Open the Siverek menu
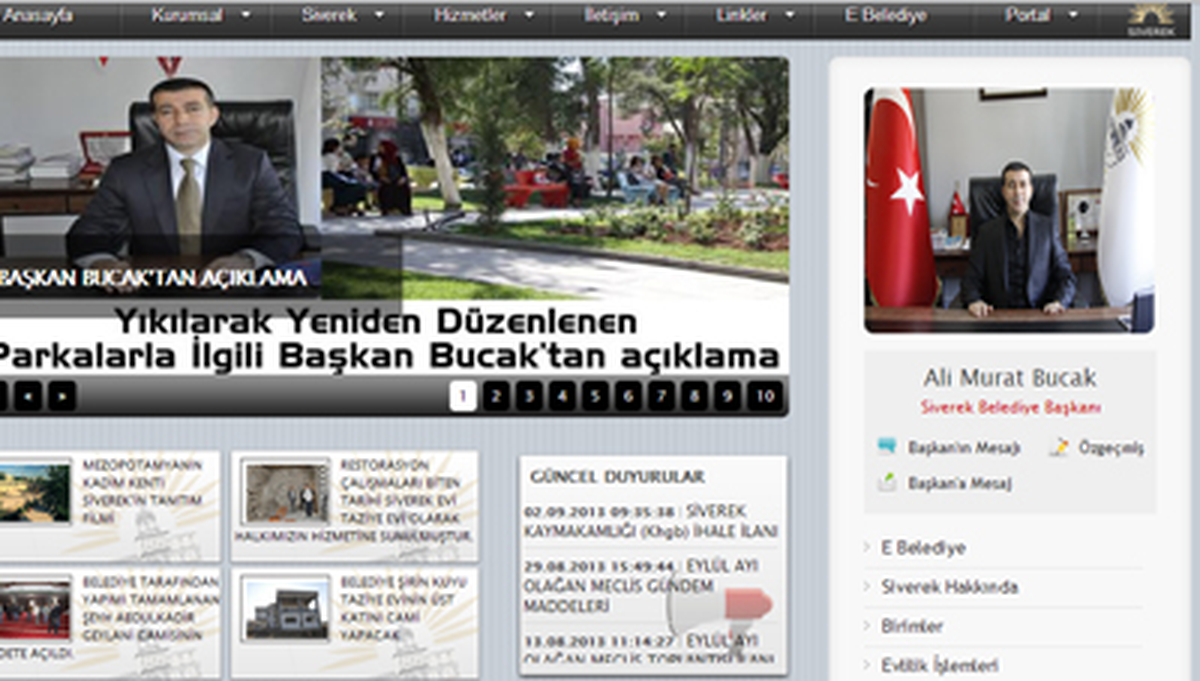1200x681 pixels. point(328,16)
